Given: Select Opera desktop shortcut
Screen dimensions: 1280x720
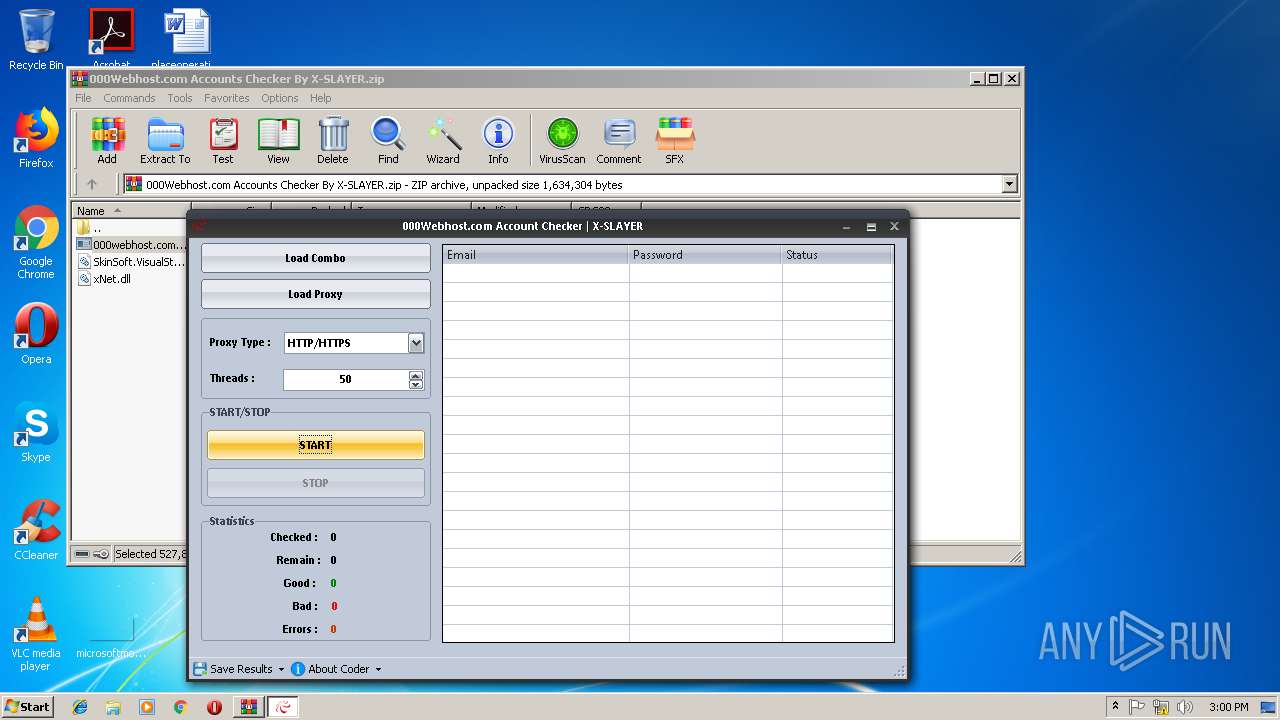Looking at the screenshot, I should (36, 334).
